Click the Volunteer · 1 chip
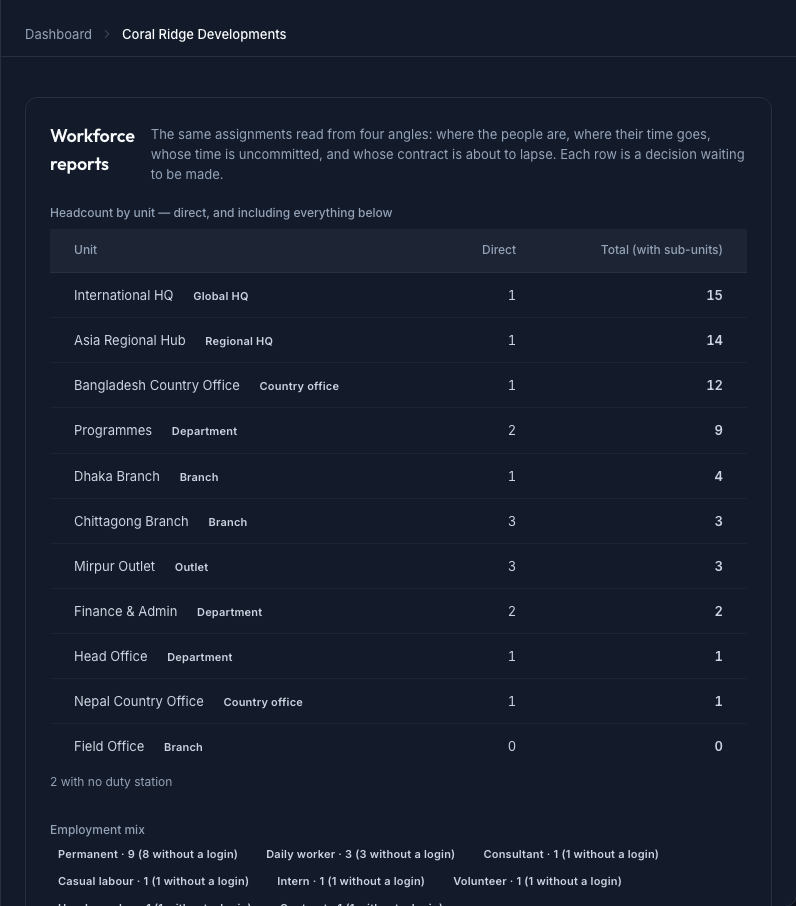 537,882
